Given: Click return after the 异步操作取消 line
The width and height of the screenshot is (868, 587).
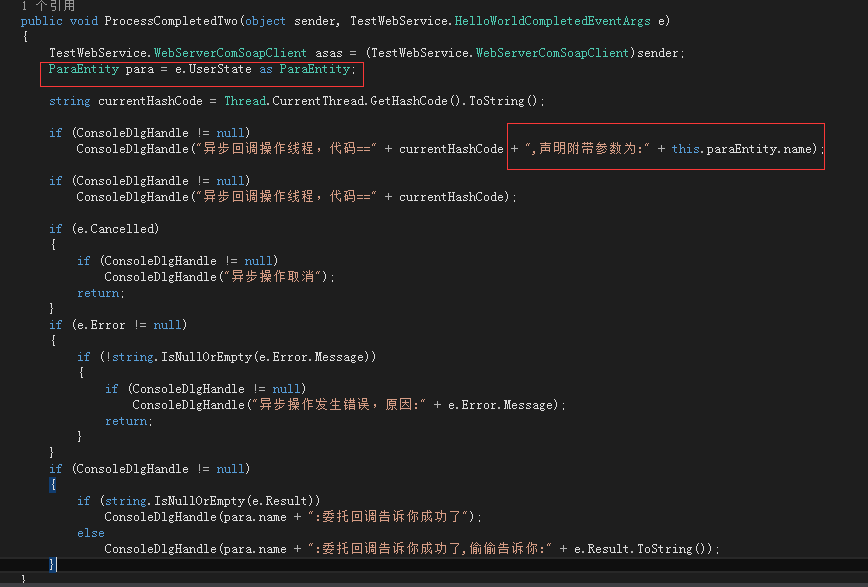Looking at the screenshot, I should 99,294.
